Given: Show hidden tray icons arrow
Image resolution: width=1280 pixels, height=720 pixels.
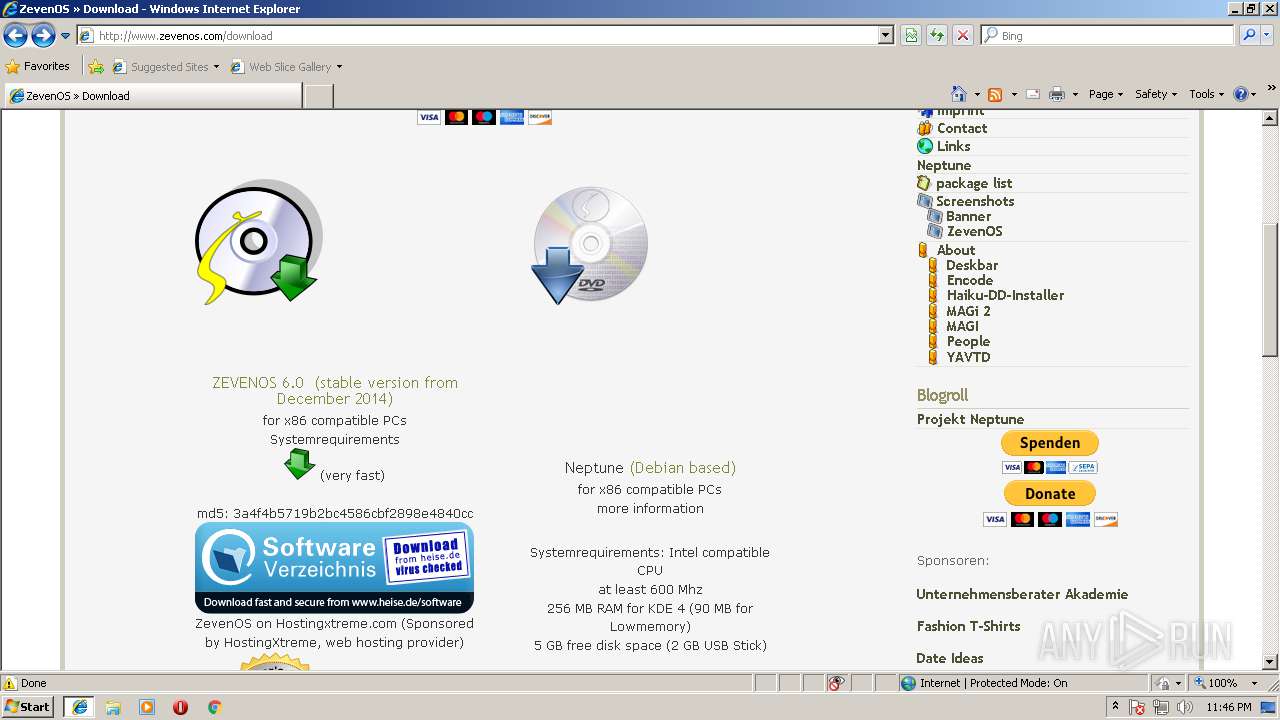Looking at the screenshot, I should pyautogui.click(x=1115, y=707).
